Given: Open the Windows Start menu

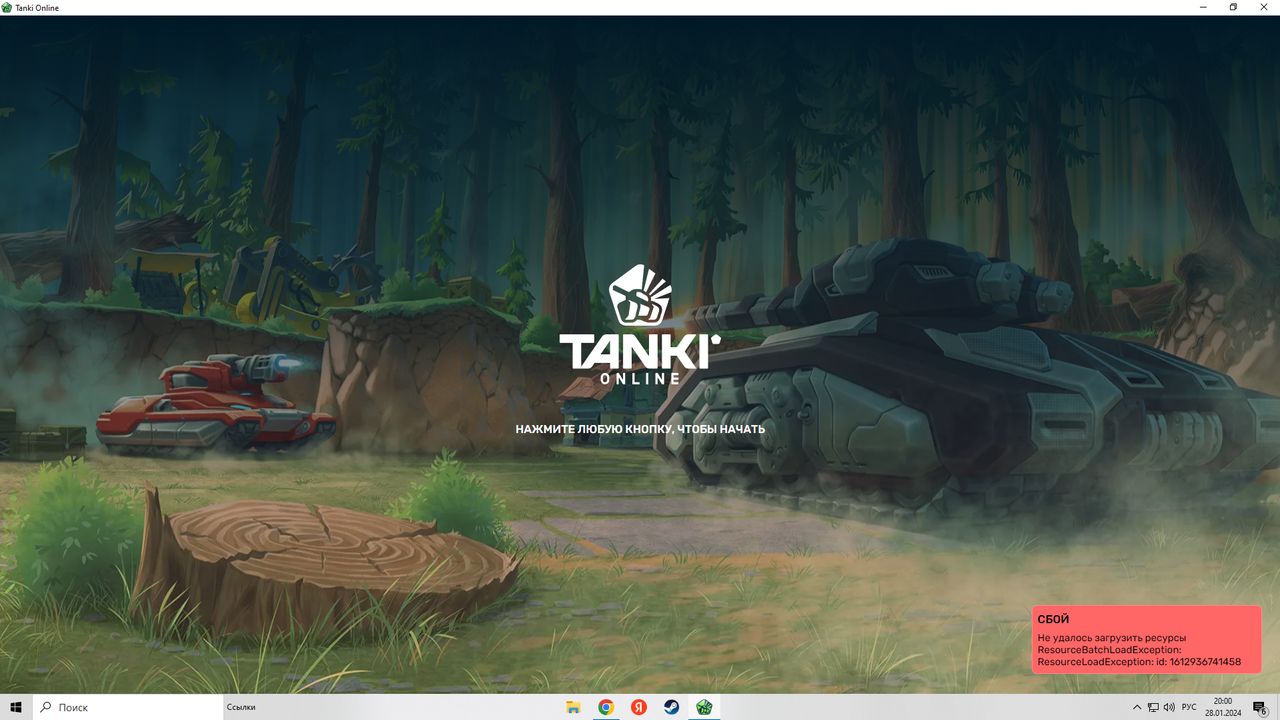Looking at the screenshot, I should coord(16,707).
